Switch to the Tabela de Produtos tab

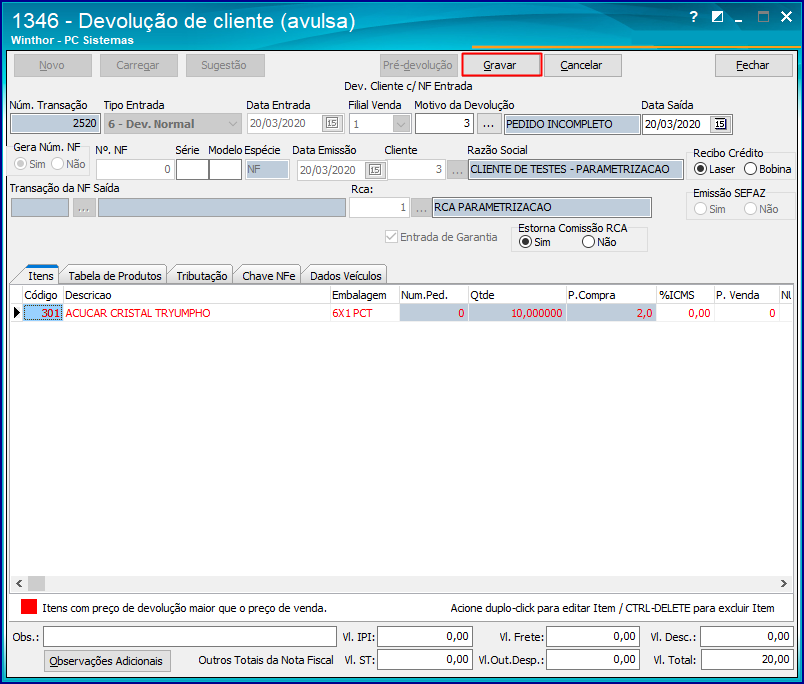pyautogui.click(x=115, y=276)
